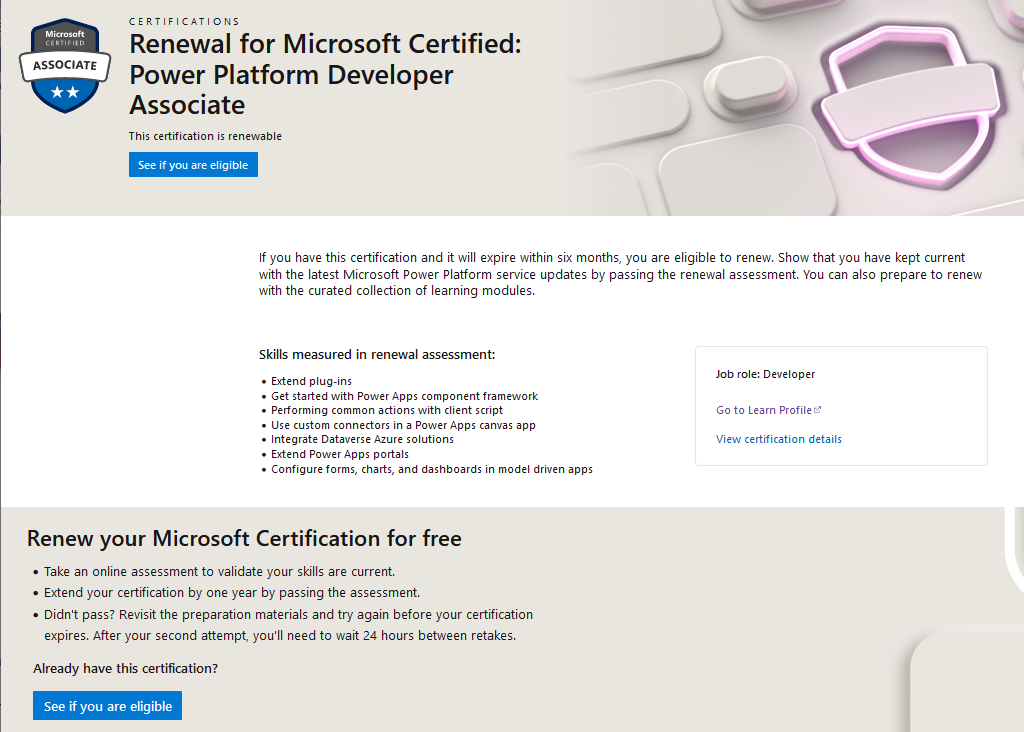Click the top 'See if you are eligible' button
Image resolution: width=1024 pixels, height=732 pixels.
193,165
